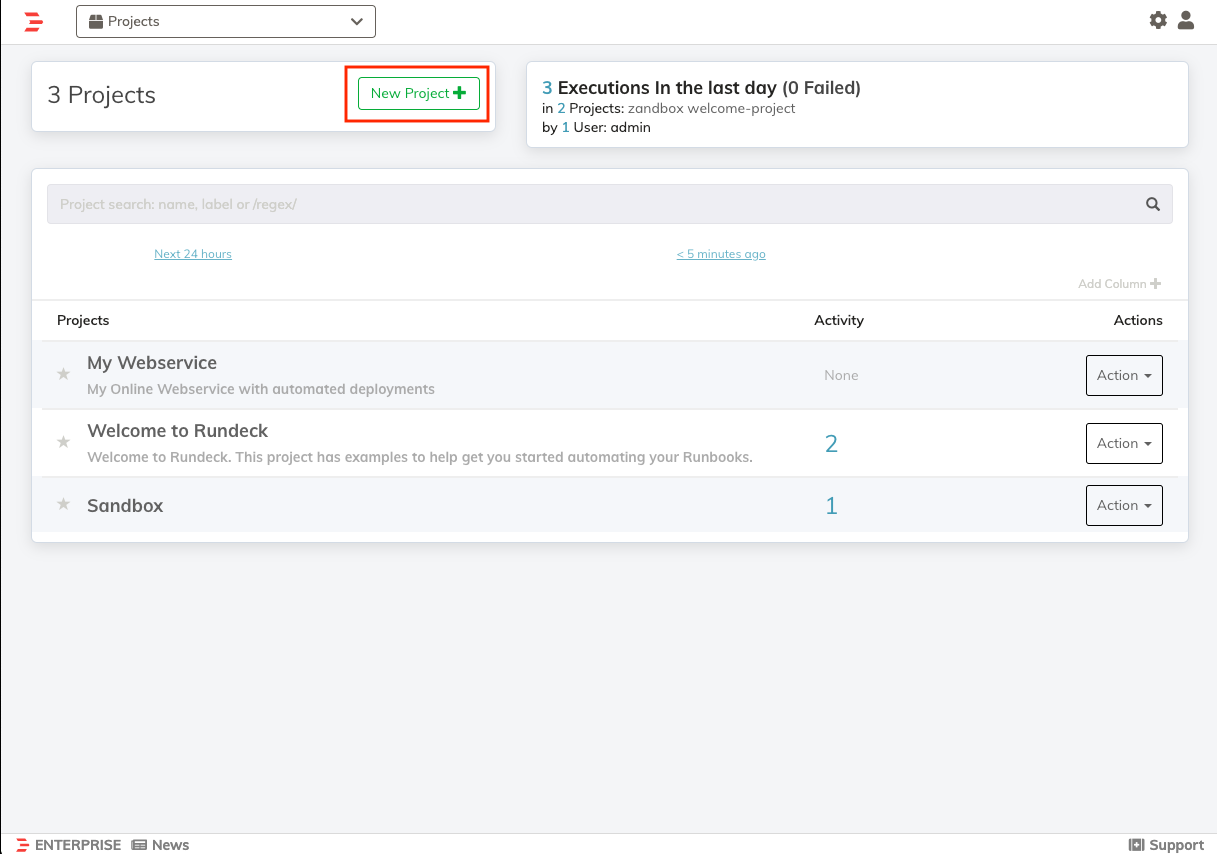Click the Activity column header
Image resolution: width=1217 pixels, height=854 pixels.
point(839,321)
